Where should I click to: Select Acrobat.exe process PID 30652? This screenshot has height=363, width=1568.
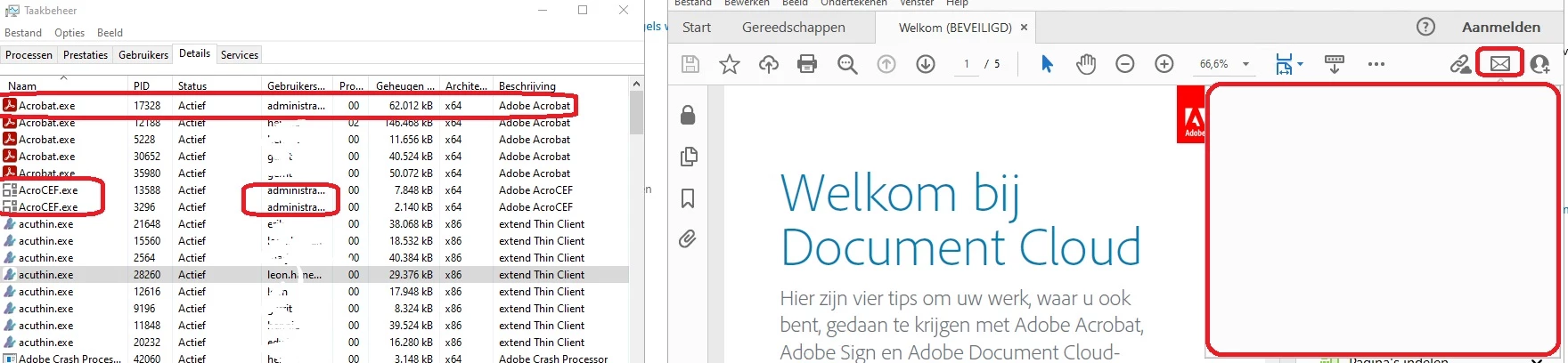[x=315, y=157]
